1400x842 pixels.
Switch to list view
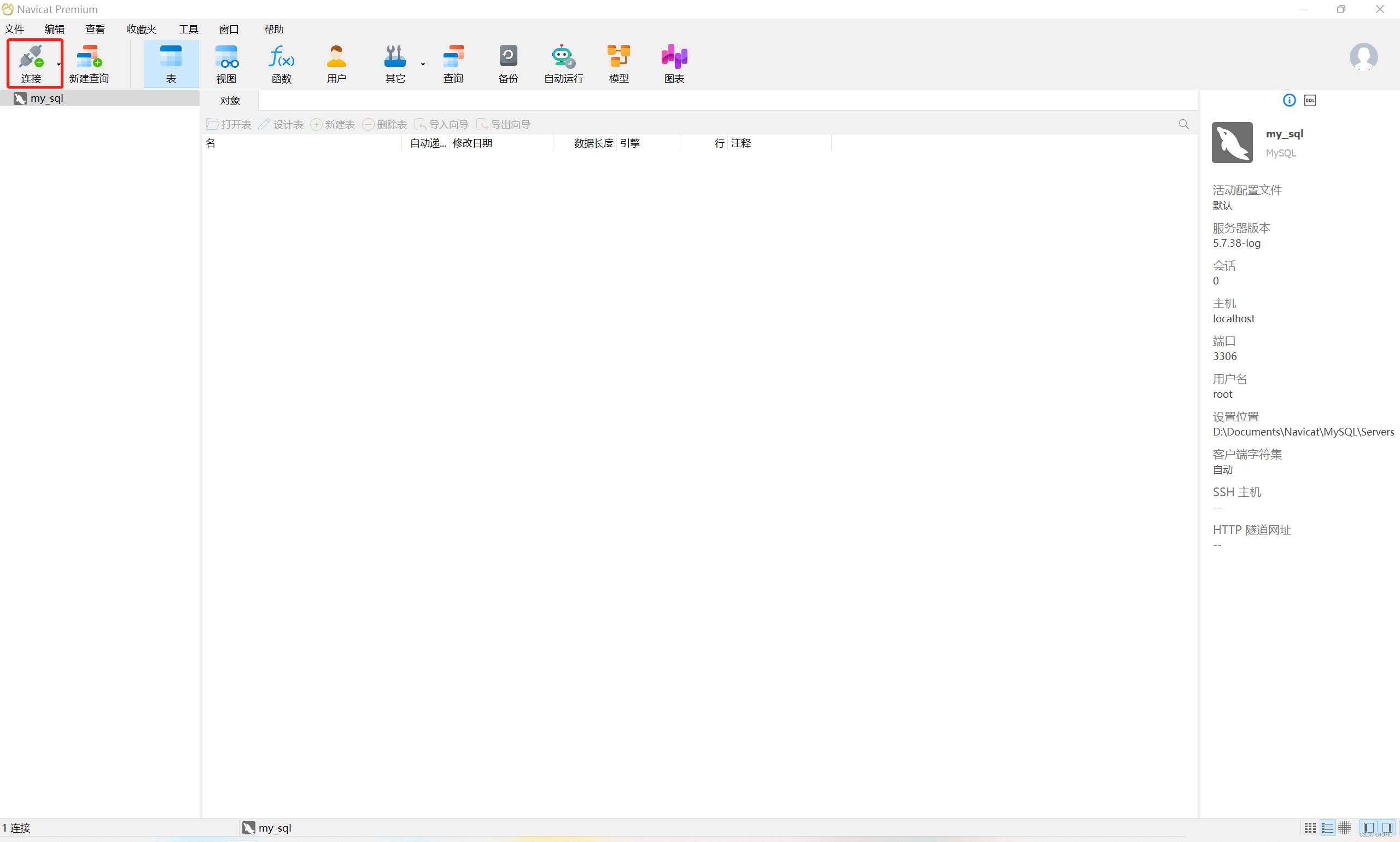pyautogui.click(x=1327, y=828)
